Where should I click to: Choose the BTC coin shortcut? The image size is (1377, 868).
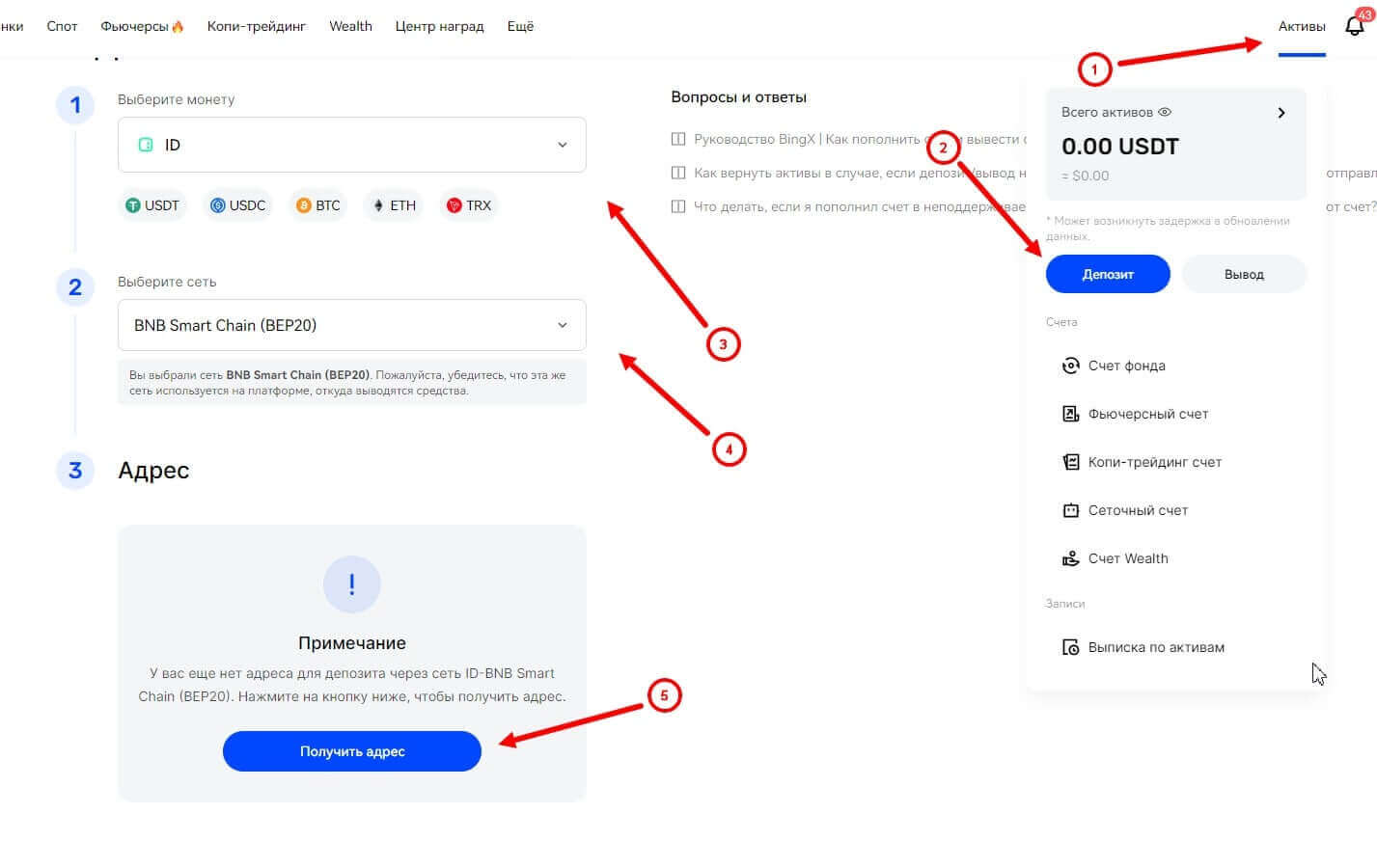click(317, 205)
